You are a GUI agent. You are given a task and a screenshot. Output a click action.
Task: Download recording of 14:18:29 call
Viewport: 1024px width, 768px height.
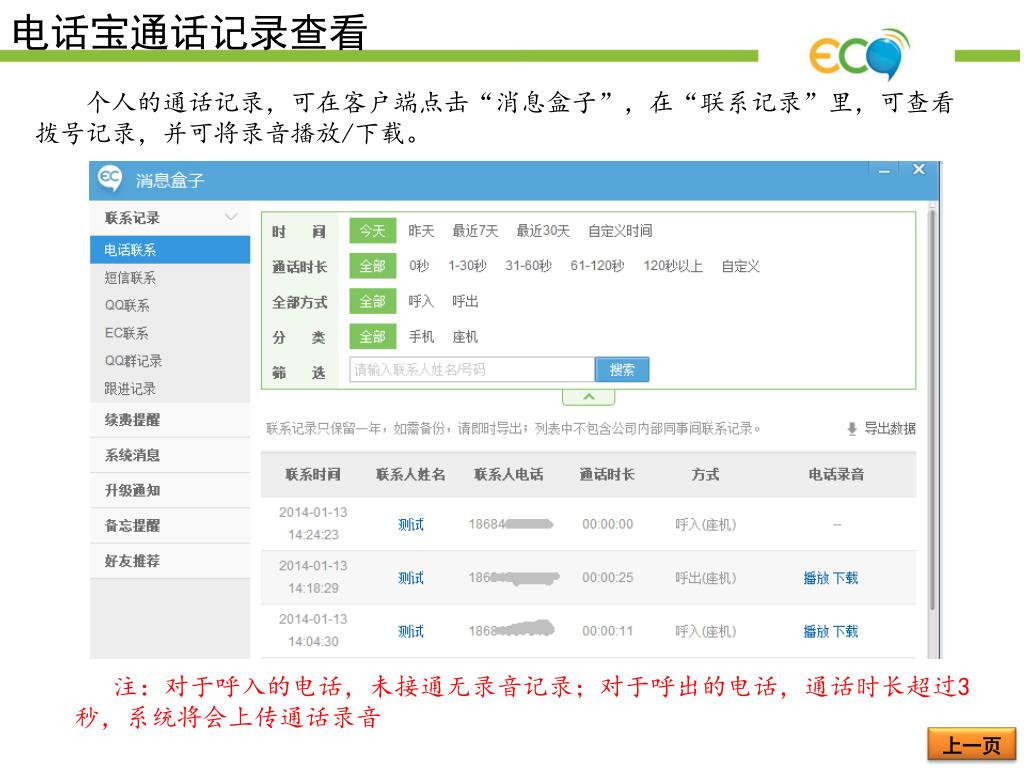coord(846,578)
